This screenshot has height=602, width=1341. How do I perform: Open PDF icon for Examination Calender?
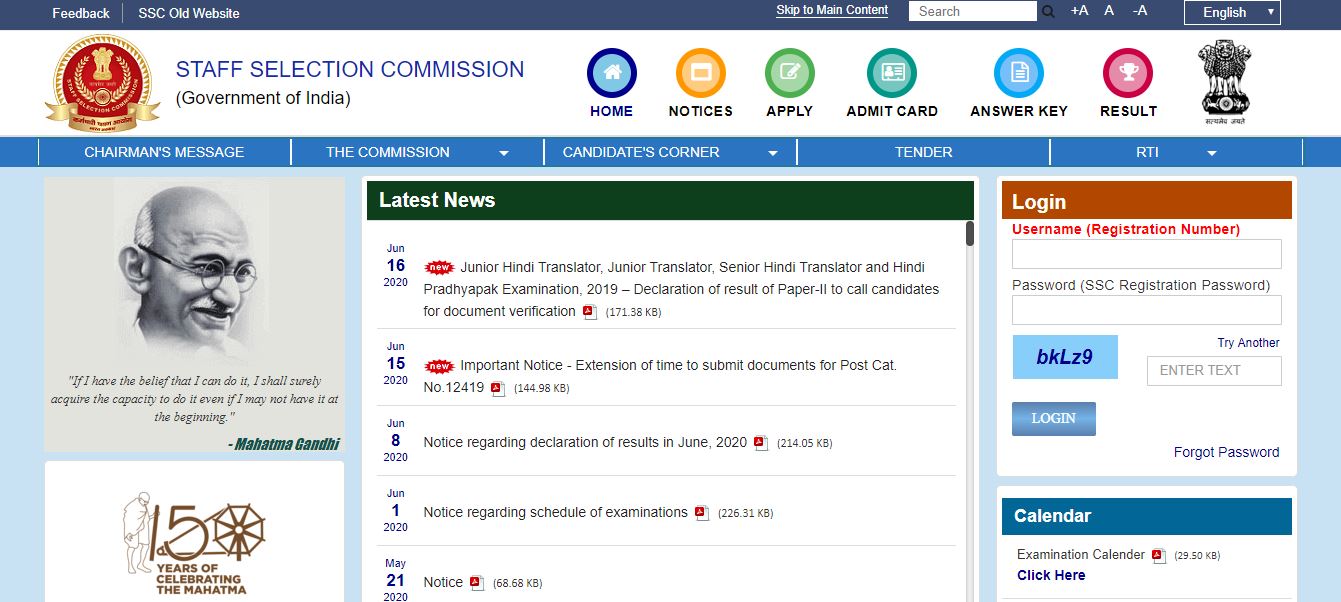pyautogui.click(x=1158, y=555)
